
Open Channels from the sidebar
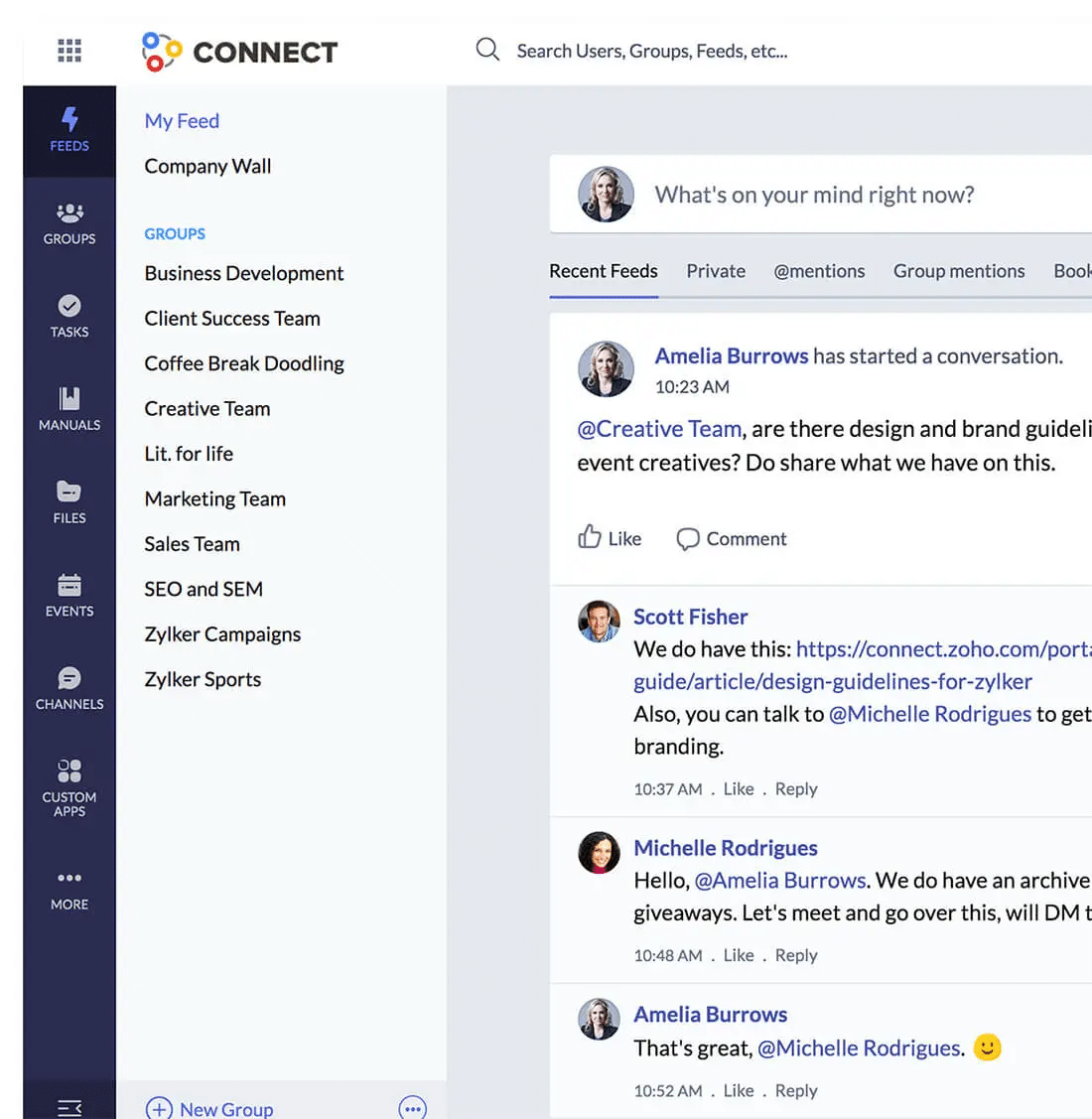tap(69, 688)
